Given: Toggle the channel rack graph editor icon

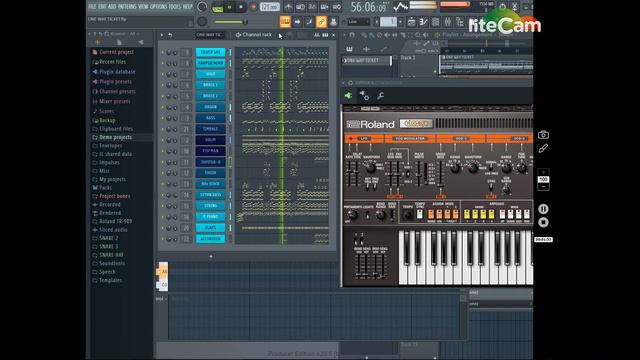Looking at the screenshot, I should [x=317, y=35].
